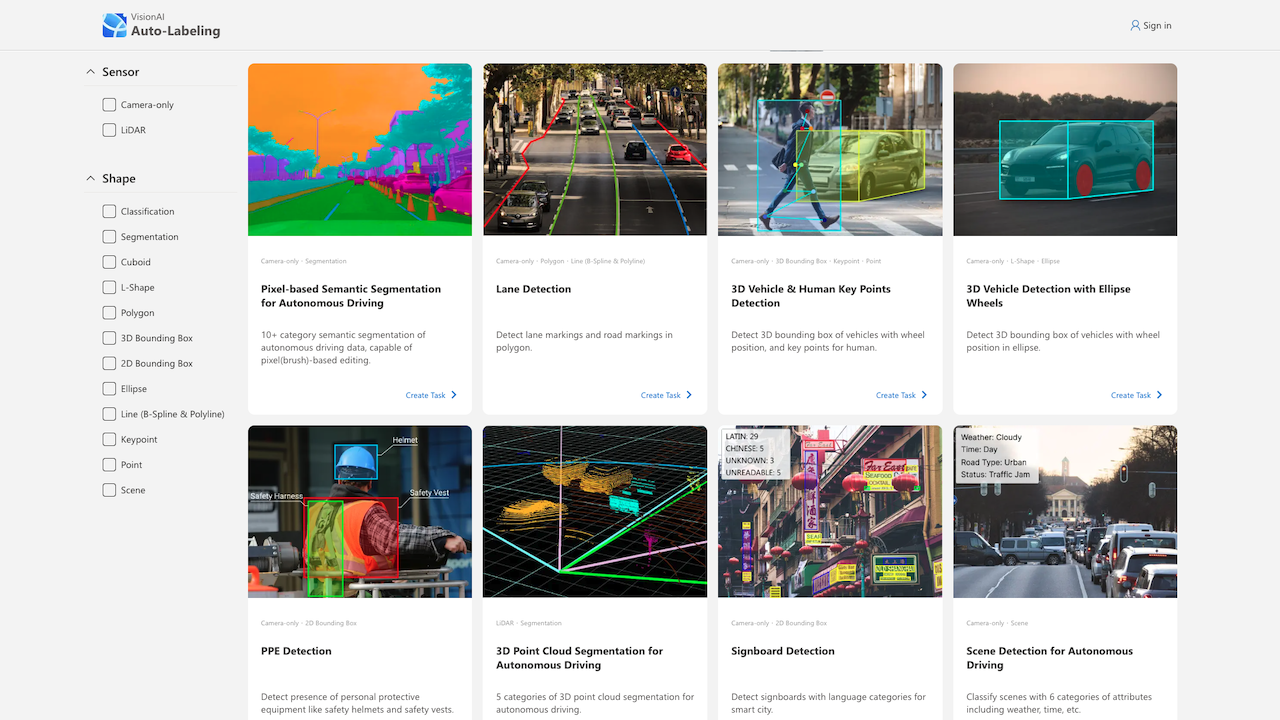
Task: Check the Line (B-Spline & Polyline) filter
Action: tap(109, 414)
